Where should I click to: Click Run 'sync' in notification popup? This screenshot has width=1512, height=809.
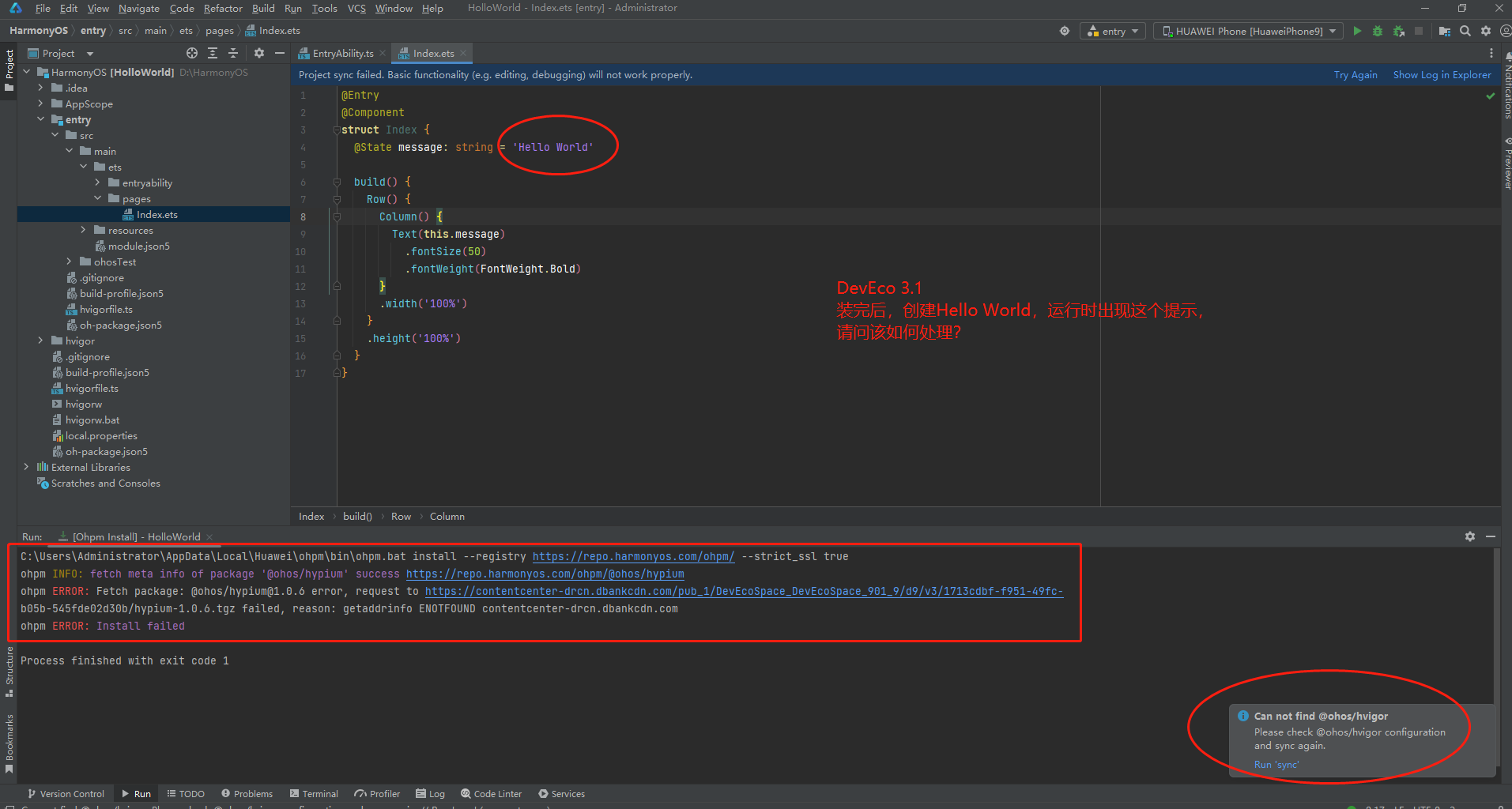(1276, 765)
